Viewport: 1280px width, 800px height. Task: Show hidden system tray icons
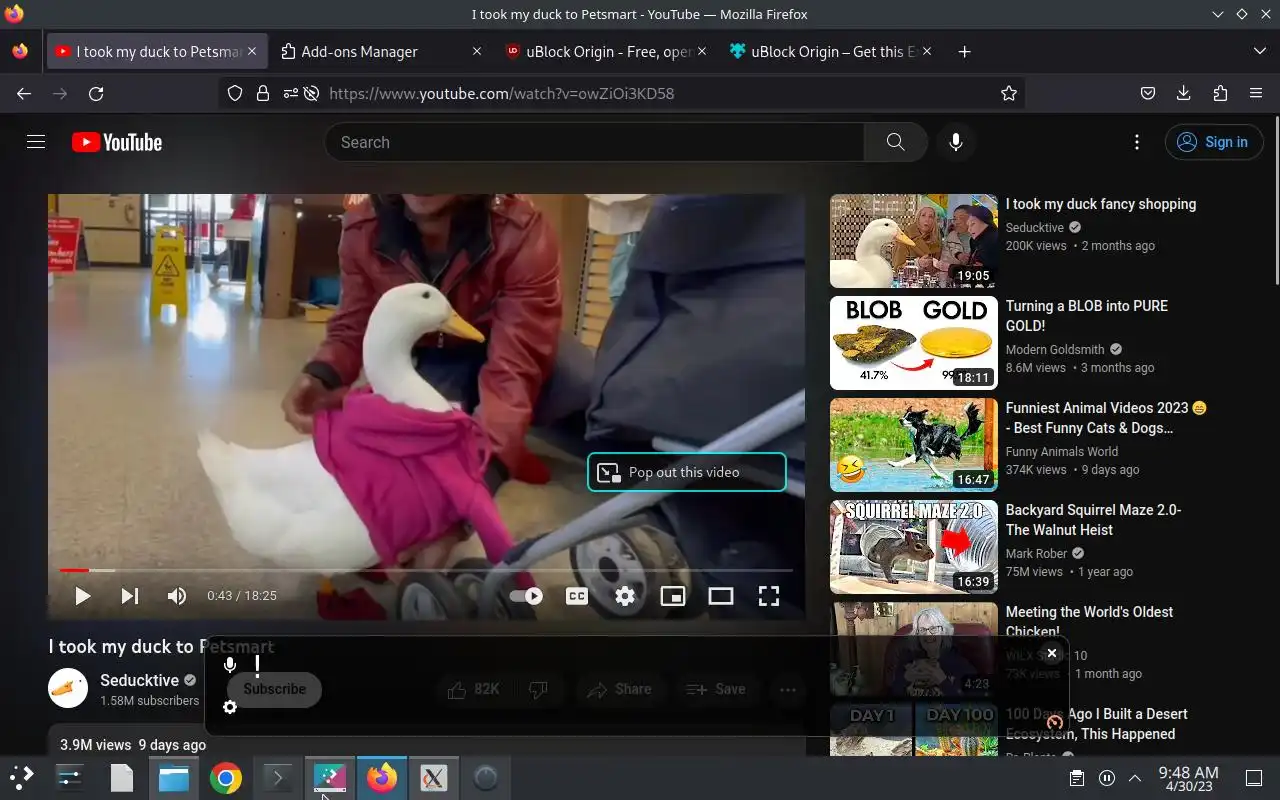point(1135,777)
